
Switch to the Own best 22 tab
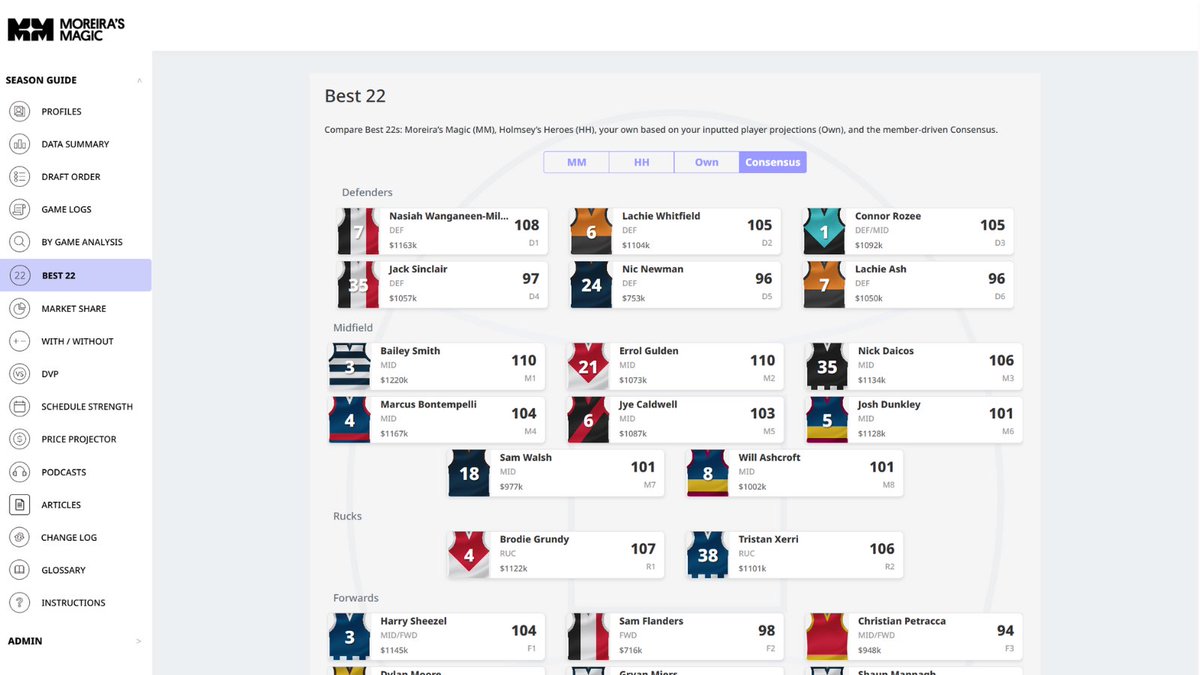(x=707, y=162)
